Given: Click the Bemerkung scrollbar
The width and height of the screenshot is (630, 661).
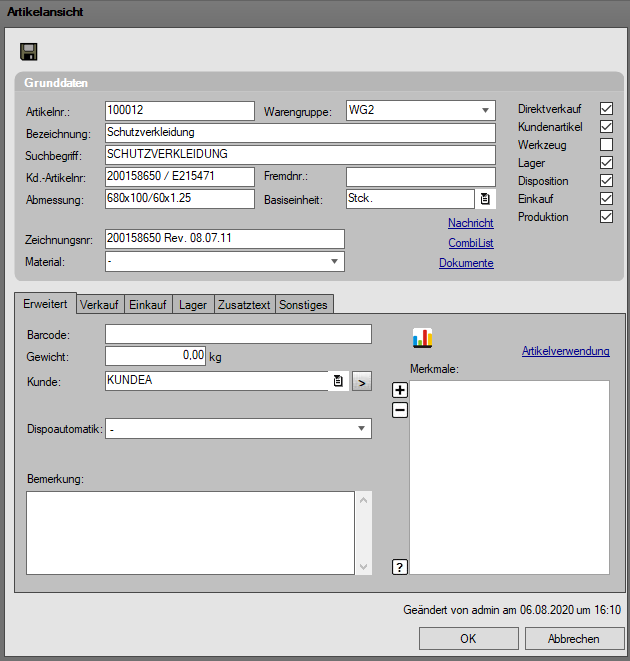Looking at the screenshot, I should click(364, 533).
